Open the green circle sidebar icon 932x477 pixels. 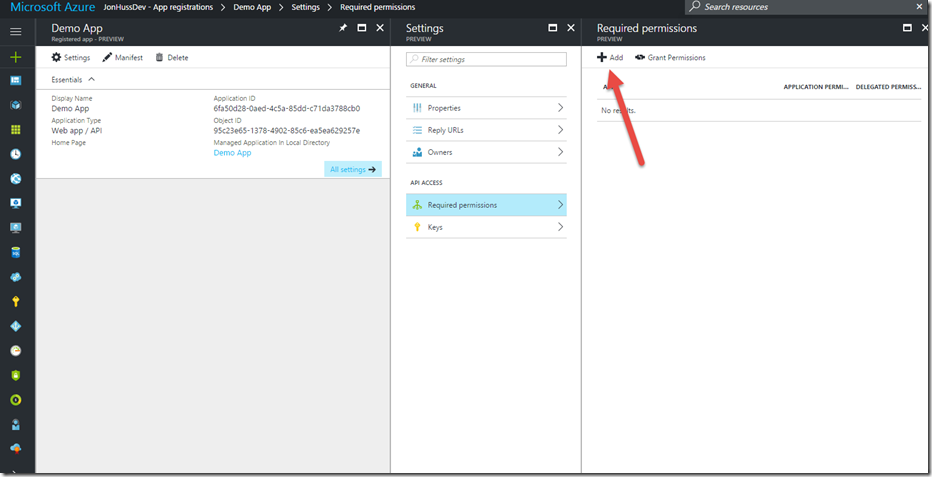(16, 400)
